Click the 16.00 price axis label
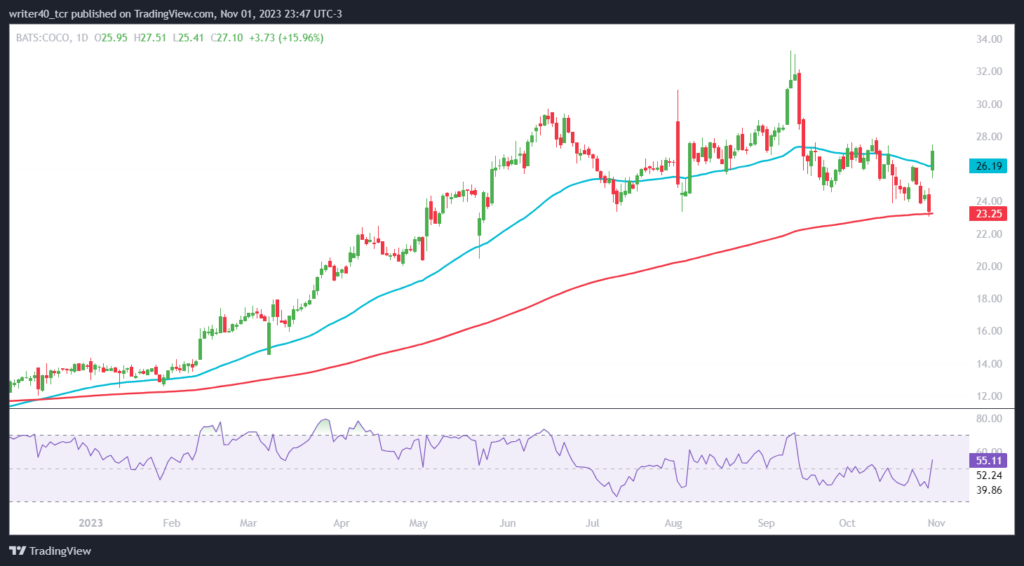This screenshot has width=1024, height=566. [989, 331]
